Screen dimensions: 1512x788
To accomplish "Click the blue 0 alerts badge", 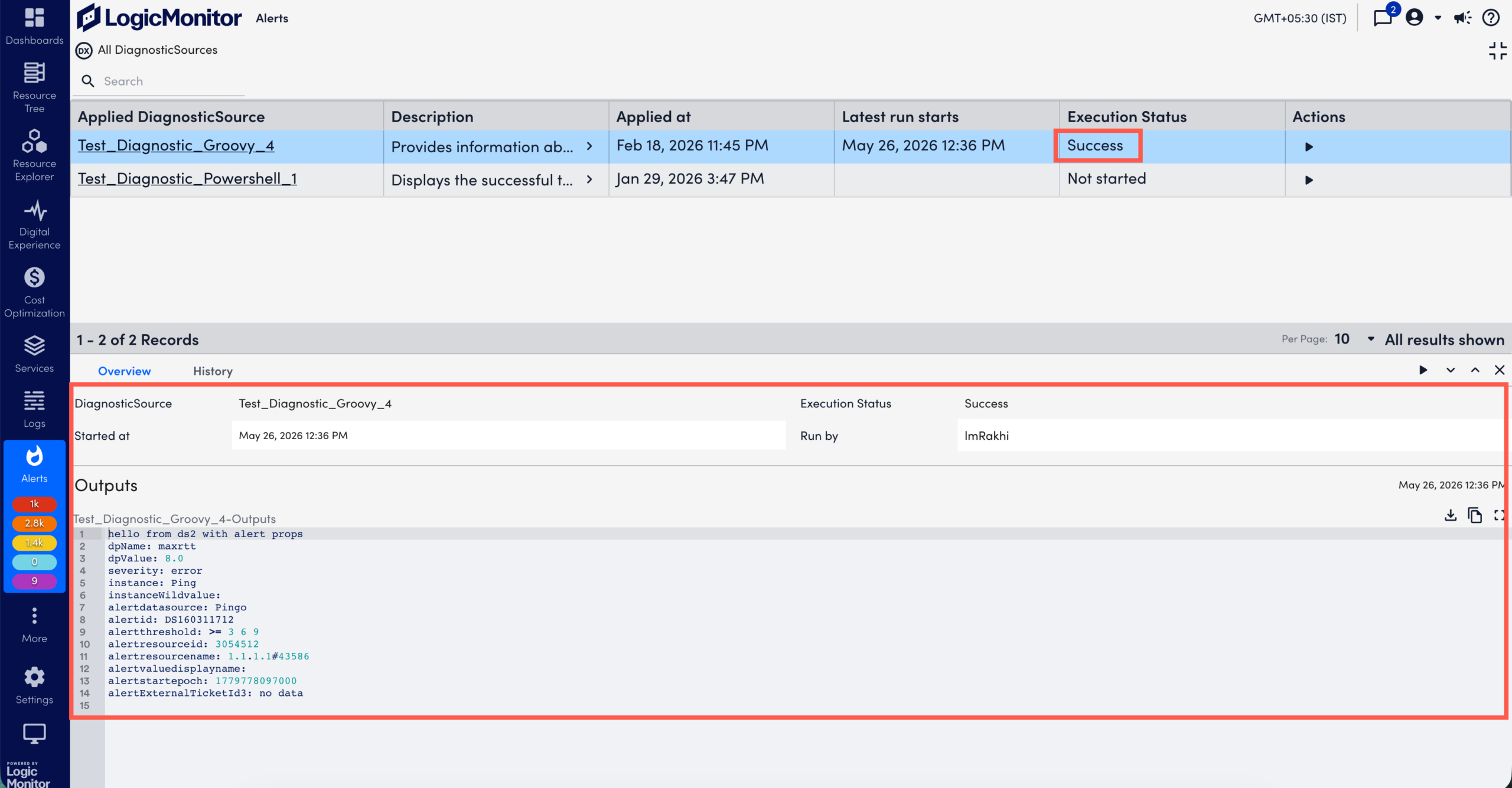I will (34, 562).
